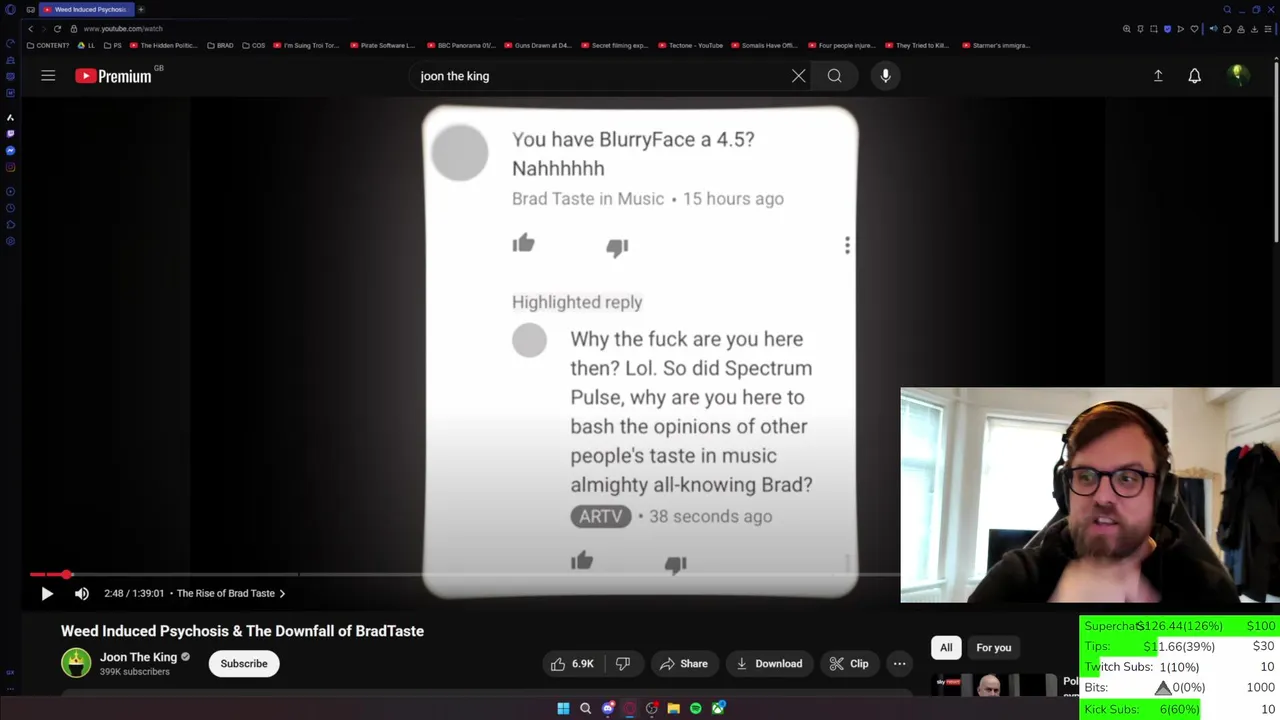The image size is (1280, 720).
Task: Open Windows taskbar search
Action: 585,709
